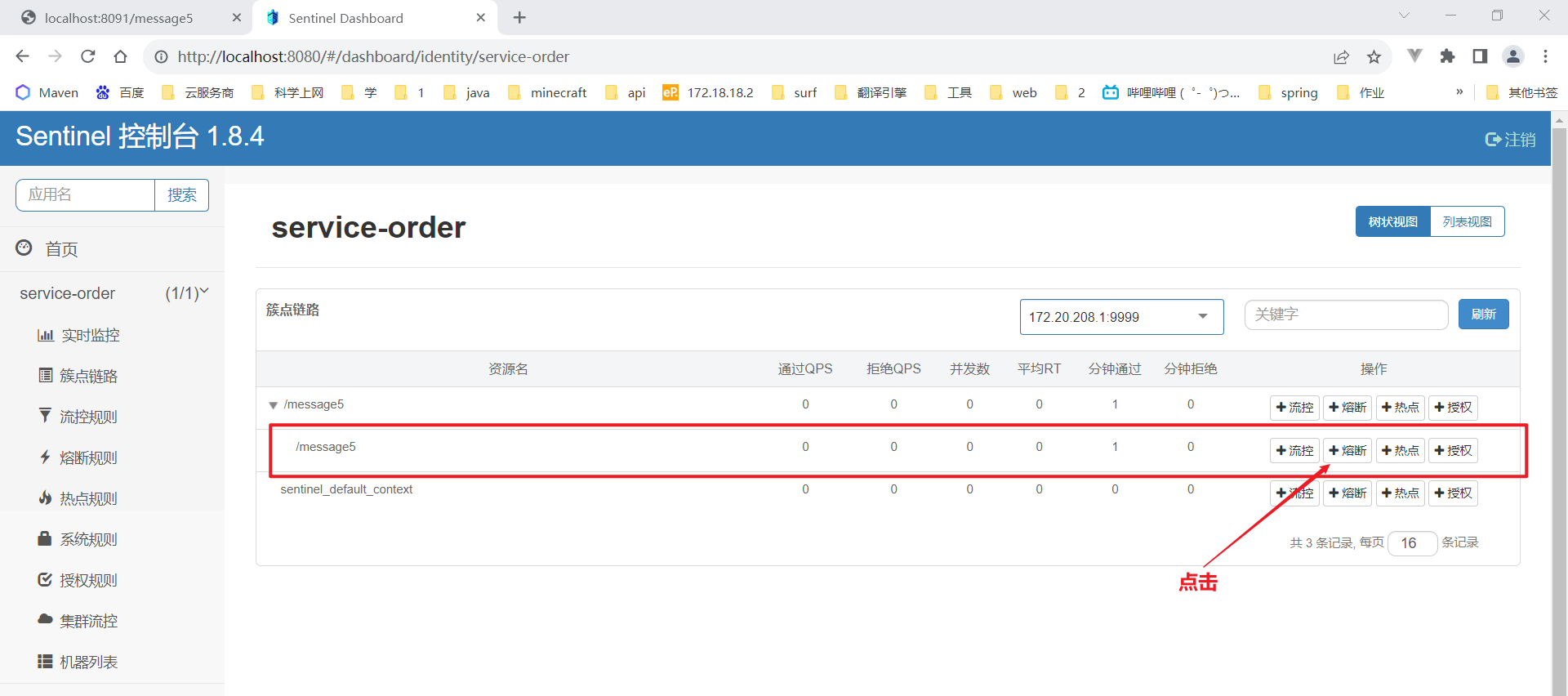1568x696 pixels.
Task: Open the Chrome three-dot menu
Action: (x=1545, y=56)
